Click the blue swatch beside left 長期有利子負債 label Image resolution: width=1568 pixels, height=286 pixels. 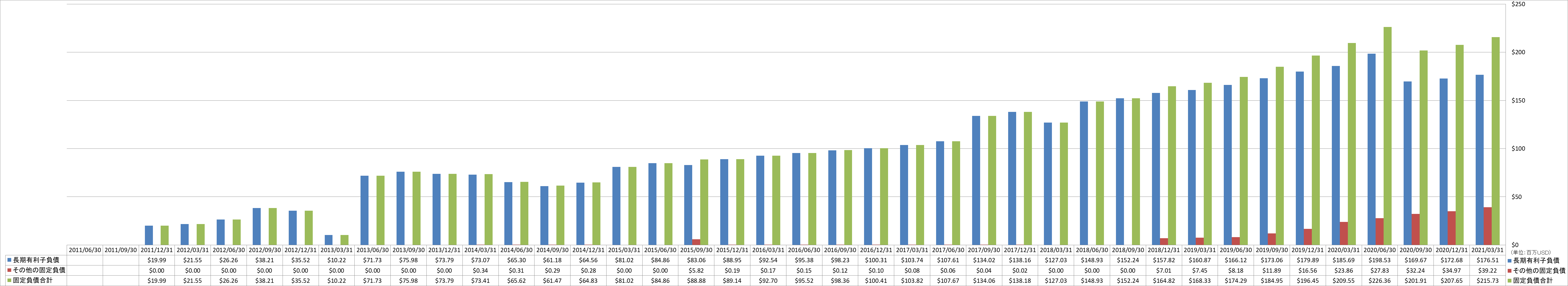[10, 260]
